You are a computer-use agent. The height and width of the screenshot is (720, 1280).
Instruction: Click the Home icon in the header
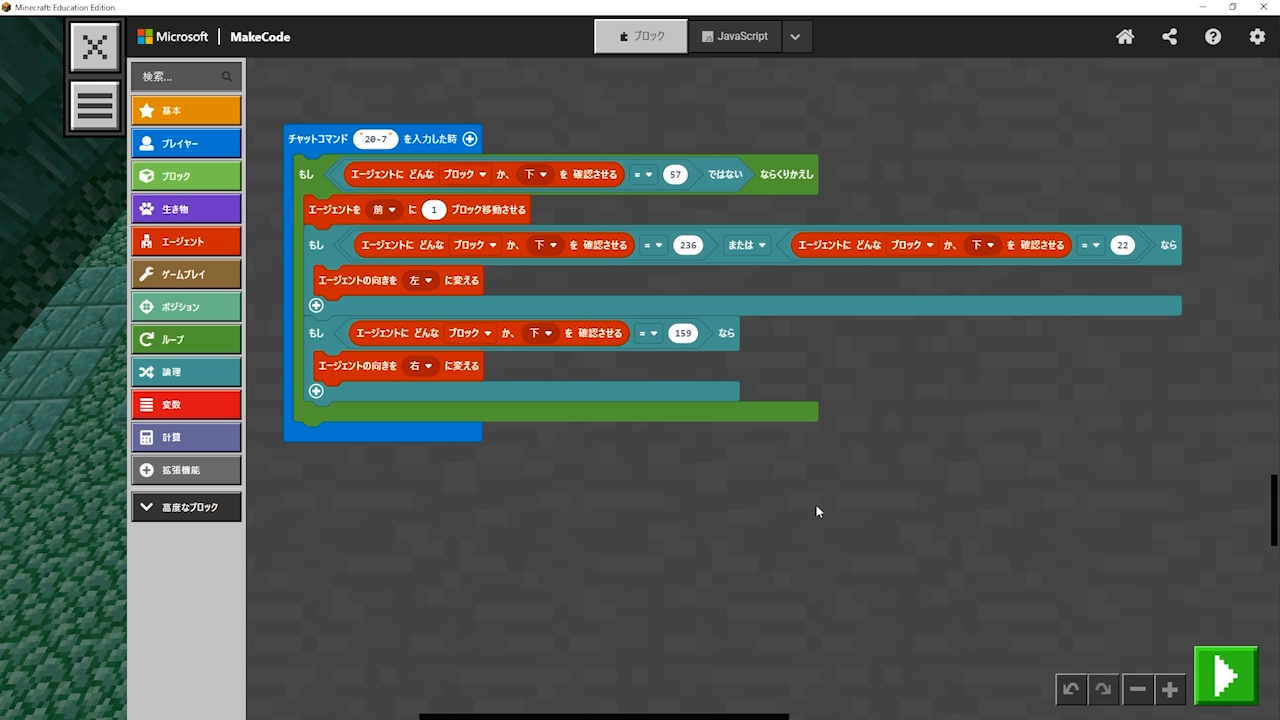coord(1125,37)
